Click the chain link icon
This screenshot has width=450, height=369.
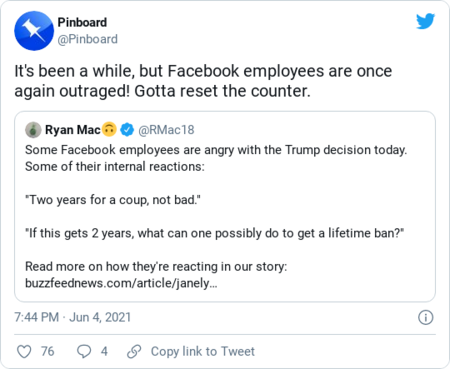(134, 351)
